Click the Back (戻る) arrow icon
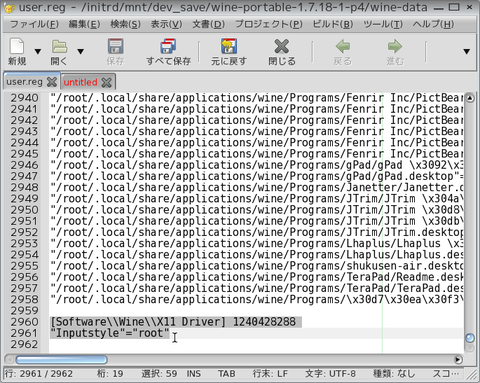This screenshot has height=383, width=480. coord(343,46)
